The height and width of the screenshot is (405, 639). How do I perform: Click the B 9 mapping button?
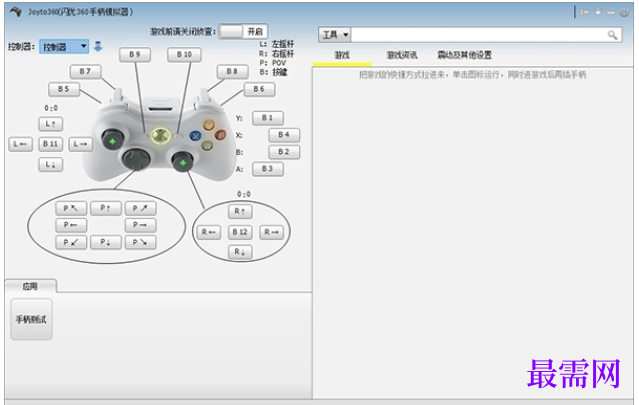[135, 55]
